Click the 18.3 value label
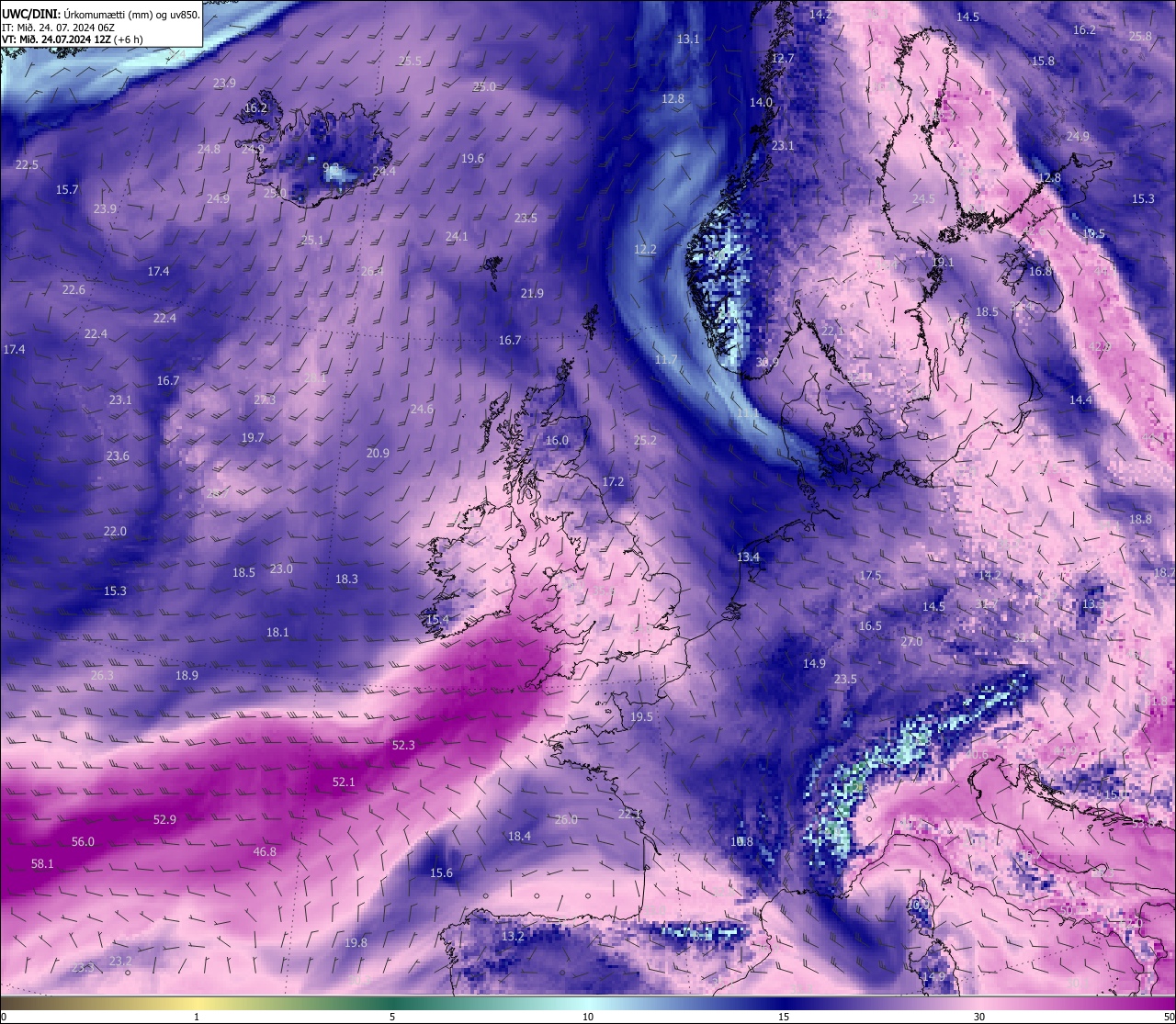The height and width of the screenshot is (1024, 1176). coord(346,580)
